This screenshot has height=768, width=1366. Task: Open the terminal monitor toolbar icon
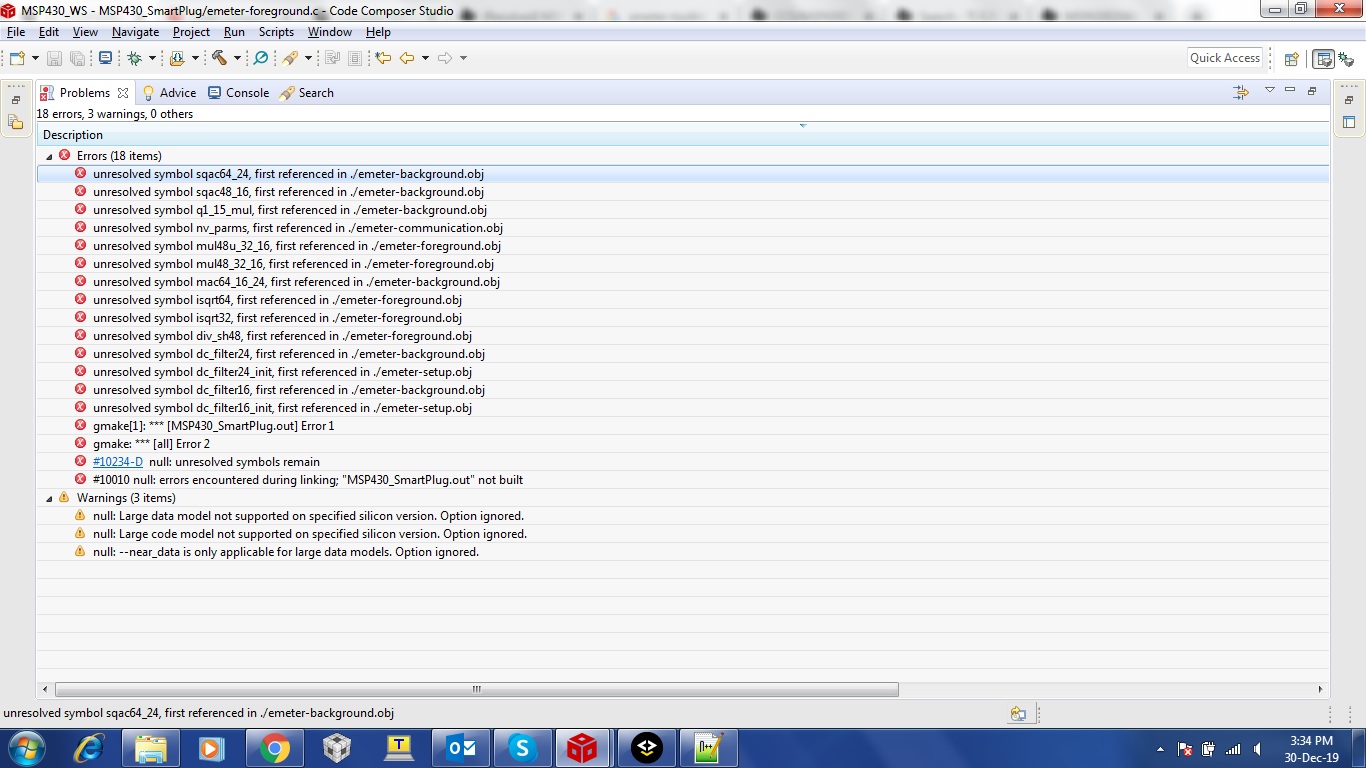pyautogui.click(x=105, y=58)
